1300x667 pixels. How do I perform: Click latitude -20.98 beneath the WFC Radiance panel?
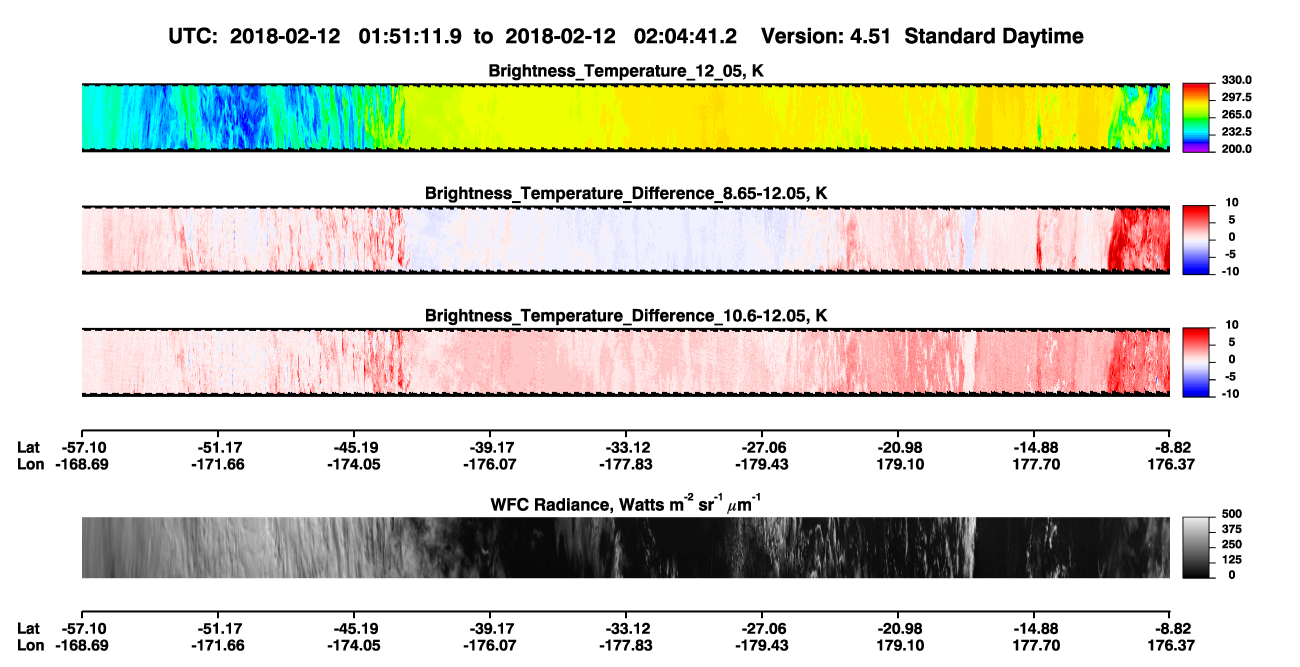[x=898, y=628]
